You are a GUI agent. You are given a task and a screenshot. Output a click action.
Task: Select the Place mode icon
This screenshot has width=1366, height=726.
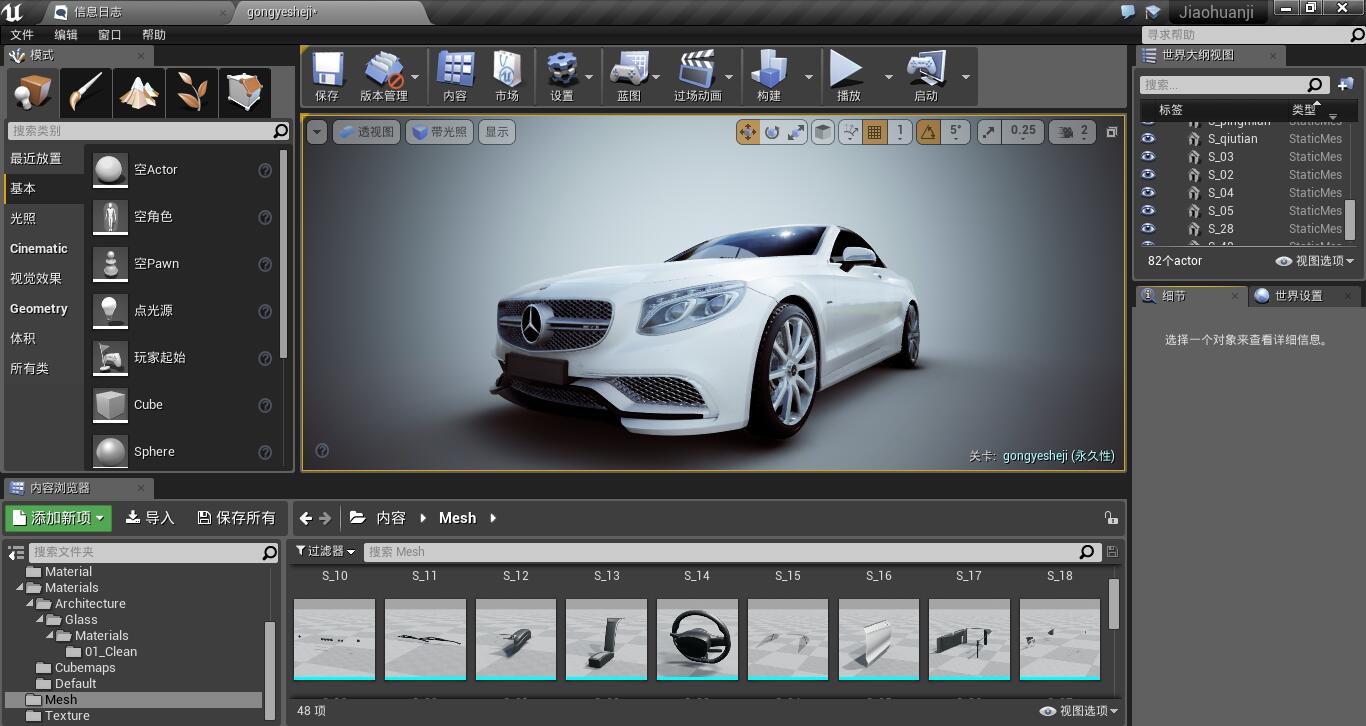tap(33, 93)
